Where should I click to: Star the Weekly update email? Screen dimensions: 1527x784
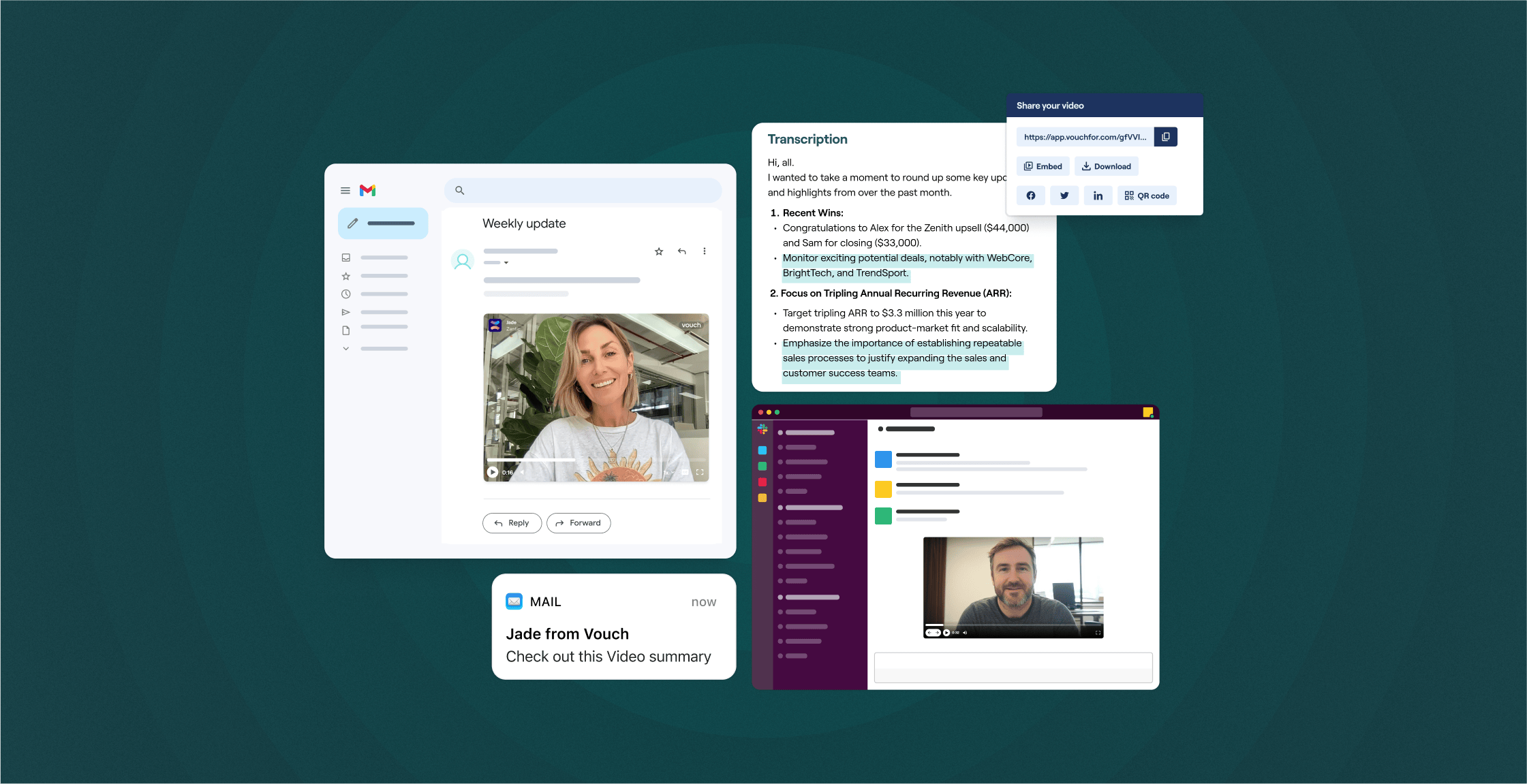(659, 251)
